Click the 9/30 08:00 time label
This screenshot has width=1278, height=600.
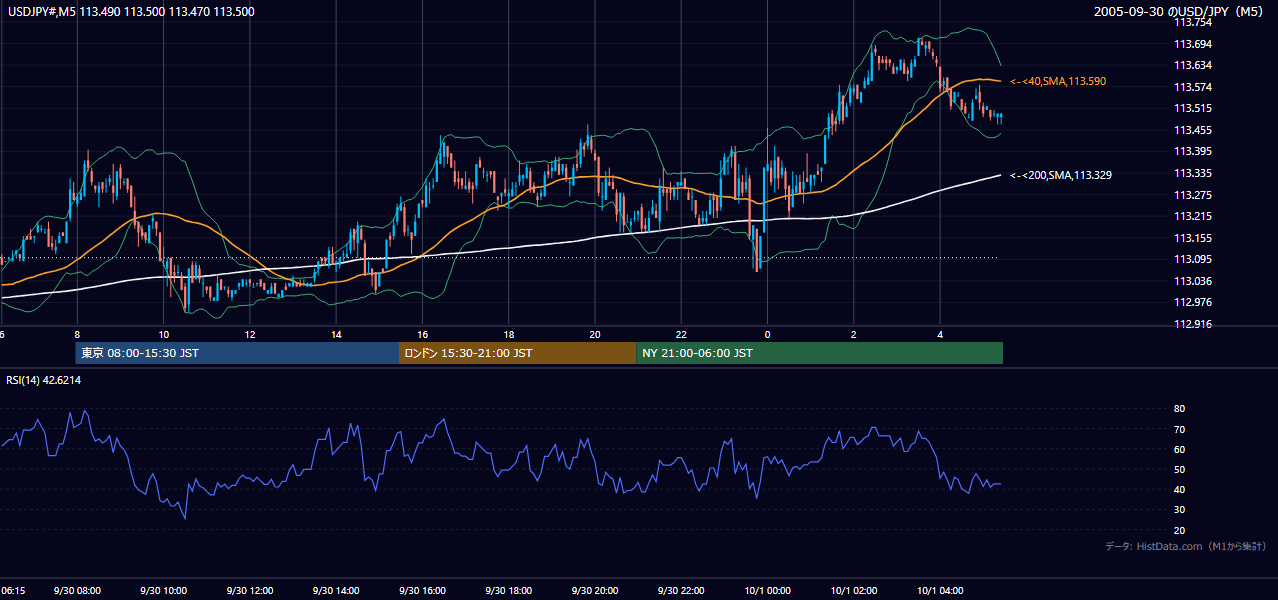pyautogui.click(x=78, y=590)
